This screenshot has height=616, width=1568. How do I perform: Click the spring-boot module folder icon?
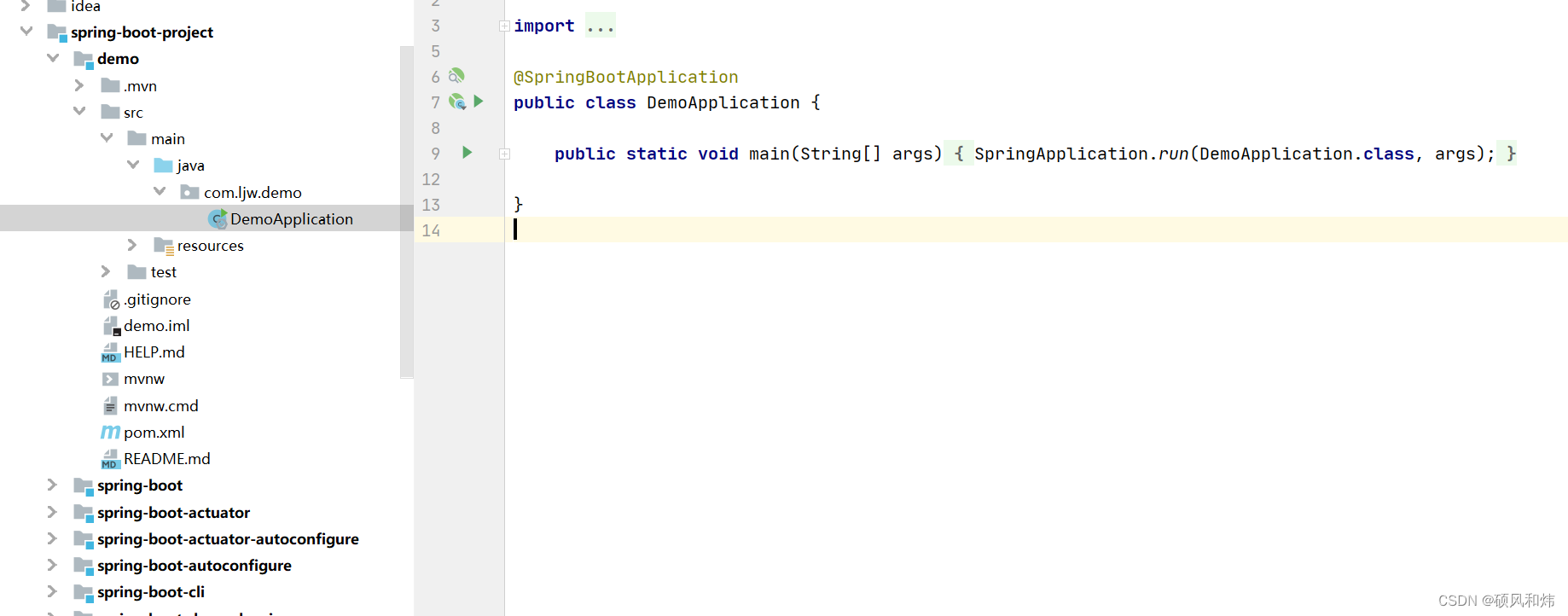pos(84,485)
